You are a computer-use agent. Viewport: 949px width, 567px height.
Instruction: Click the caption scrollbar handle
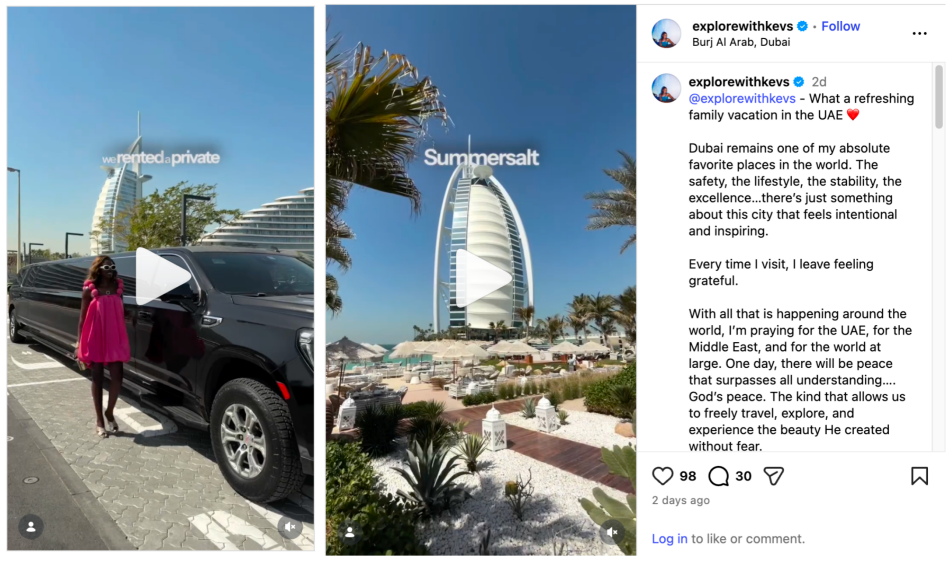click(x=939, y=97)
